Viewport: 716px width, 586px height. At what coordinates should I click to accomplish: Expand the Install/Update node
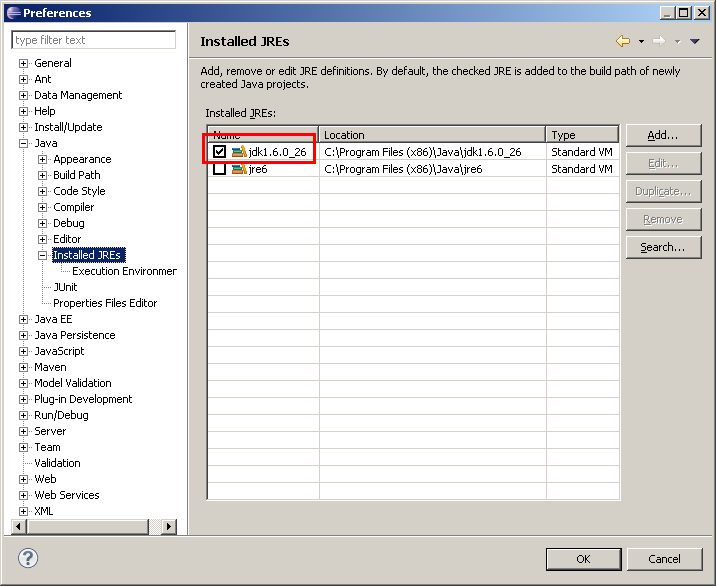point(23,127)
